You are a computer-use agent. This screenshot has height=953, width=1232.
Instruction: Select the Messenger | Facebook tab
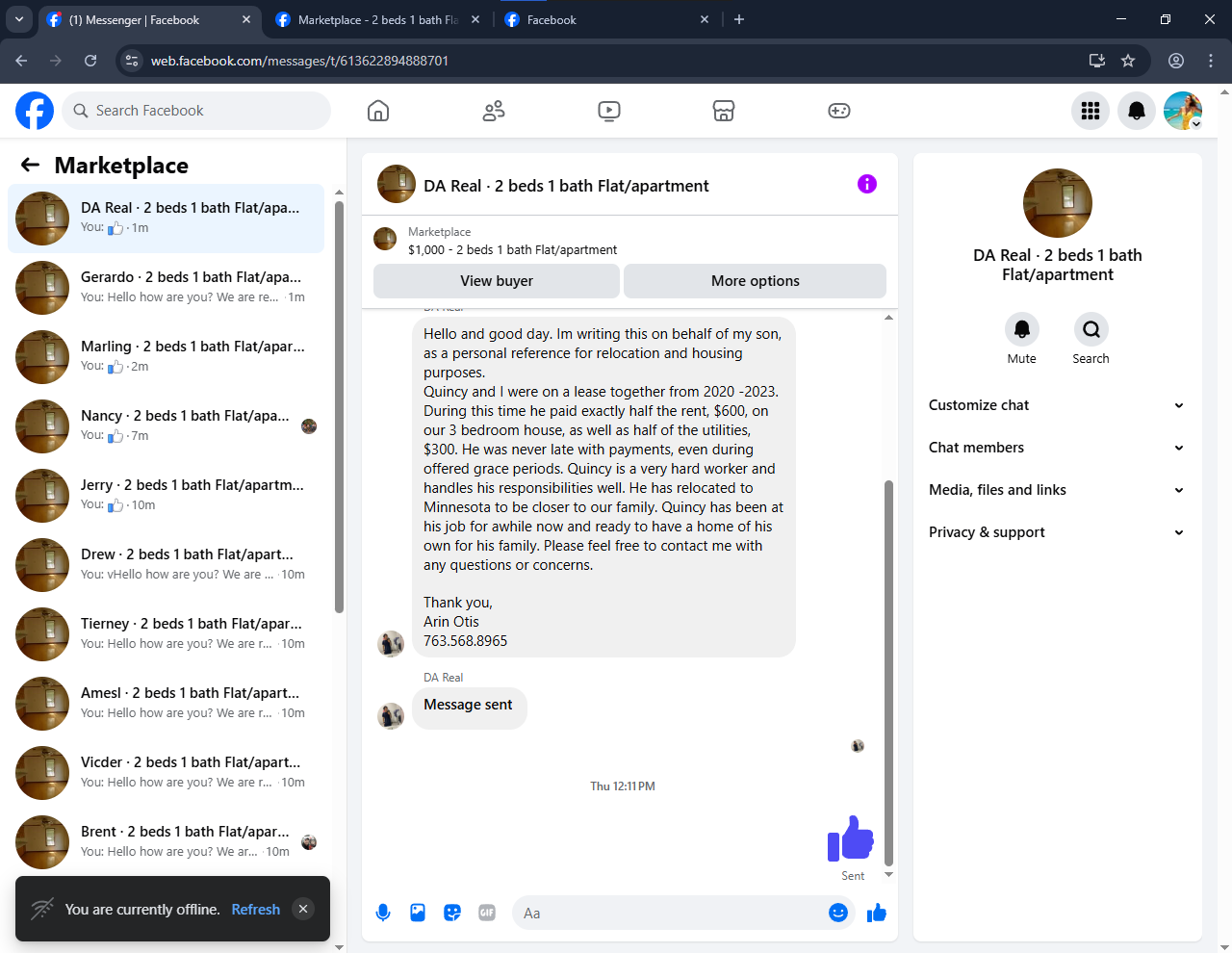(x=149, y=19)
